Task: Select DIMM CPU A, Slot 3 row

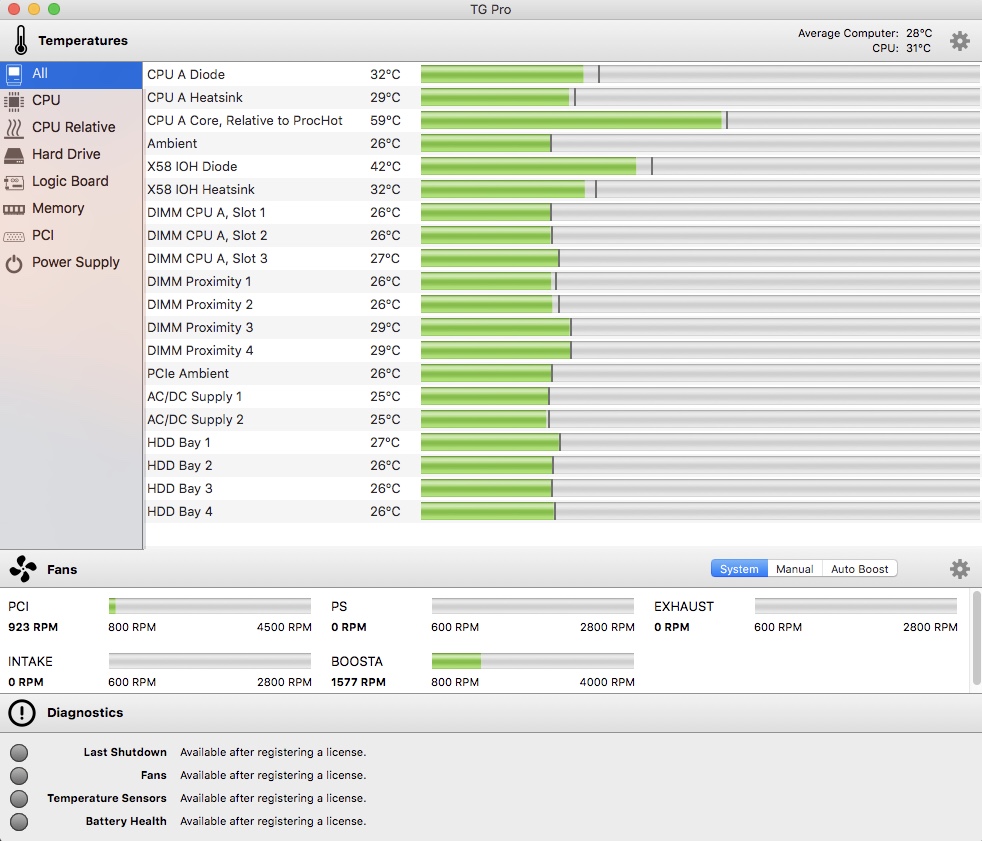Action: (x=562, y=259)
